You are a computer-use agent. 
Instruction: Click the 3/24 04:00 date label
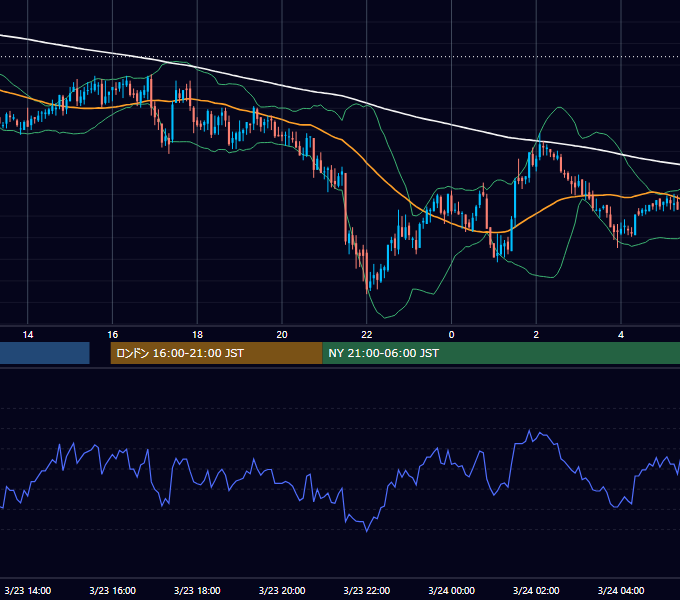pos(621,590)
